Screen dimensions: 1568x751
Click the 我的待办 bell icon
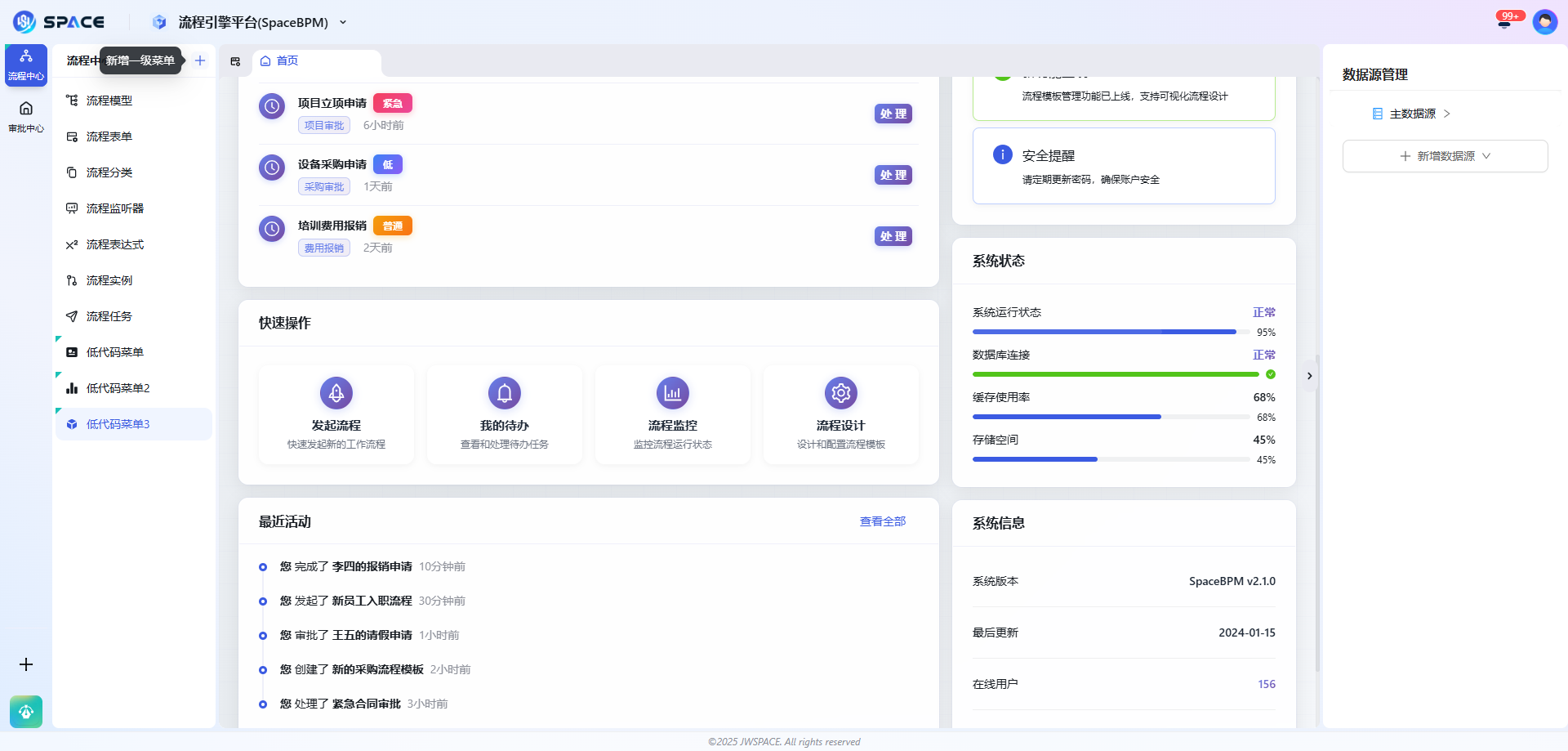tap(504, 393)
